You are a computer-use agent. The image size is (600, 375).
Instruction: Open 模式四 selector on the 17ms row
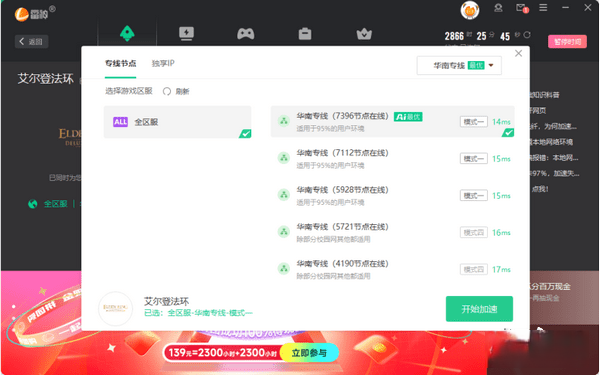tap(474, 269)
